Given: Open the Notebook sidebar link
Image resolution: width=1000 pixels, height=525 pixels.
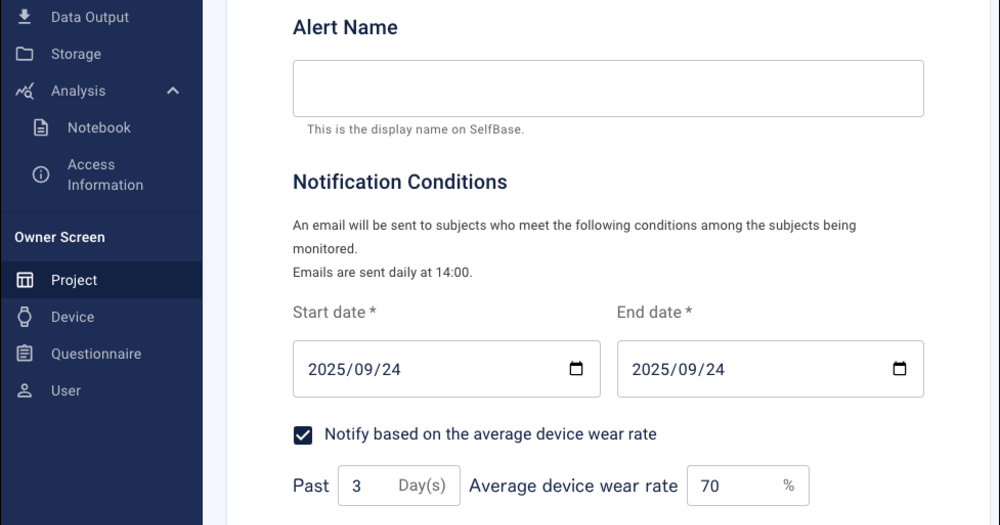Looking at the screenshot, I should (x=99, y=128).
